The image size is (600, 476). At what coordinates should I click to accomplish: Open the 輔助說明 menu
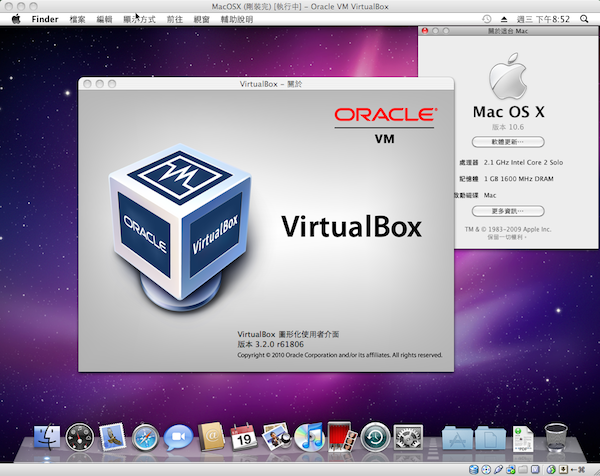(237, 19)
